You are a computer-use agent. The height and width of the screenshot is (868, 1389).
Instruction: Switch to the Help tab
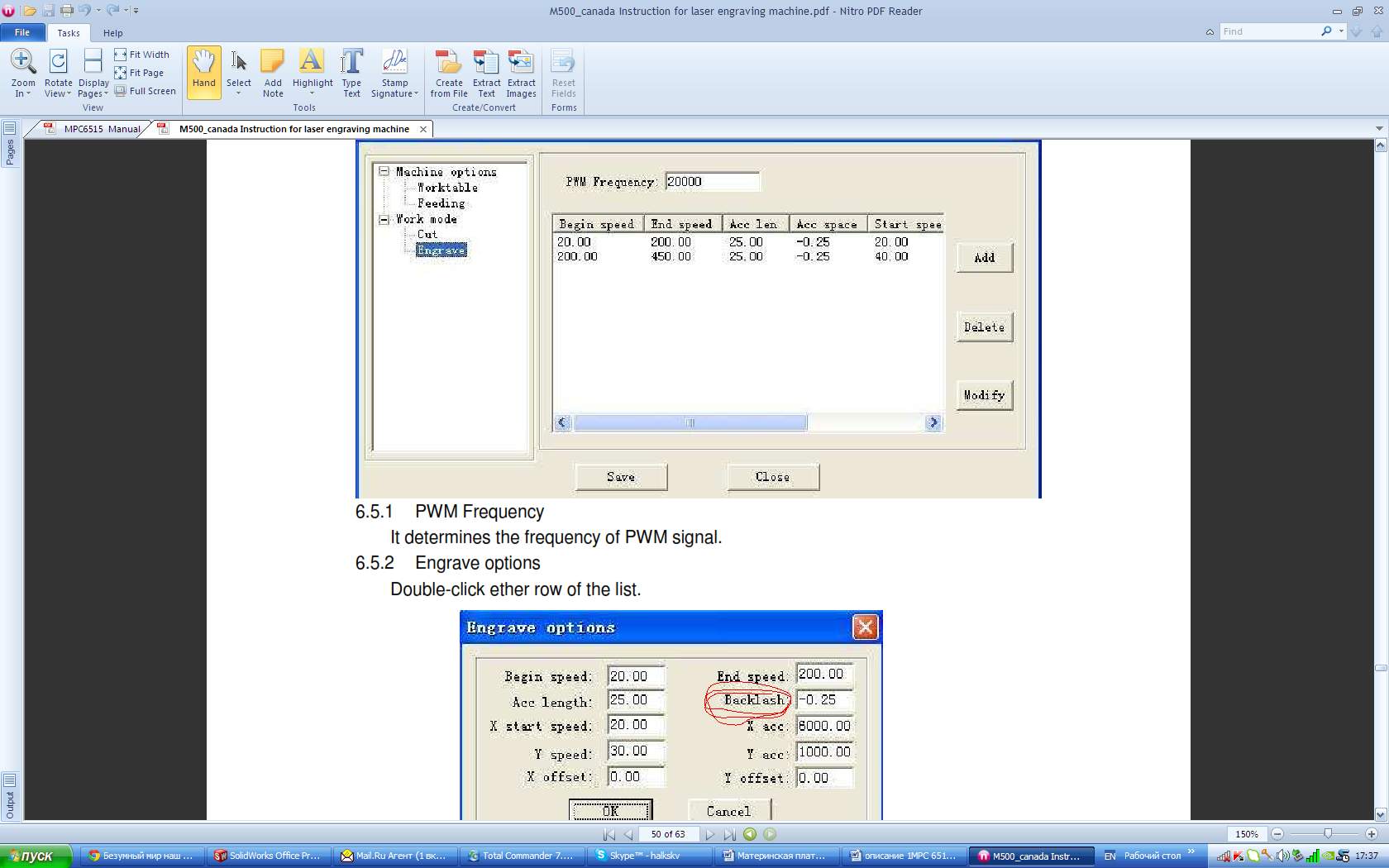(112, 33)
